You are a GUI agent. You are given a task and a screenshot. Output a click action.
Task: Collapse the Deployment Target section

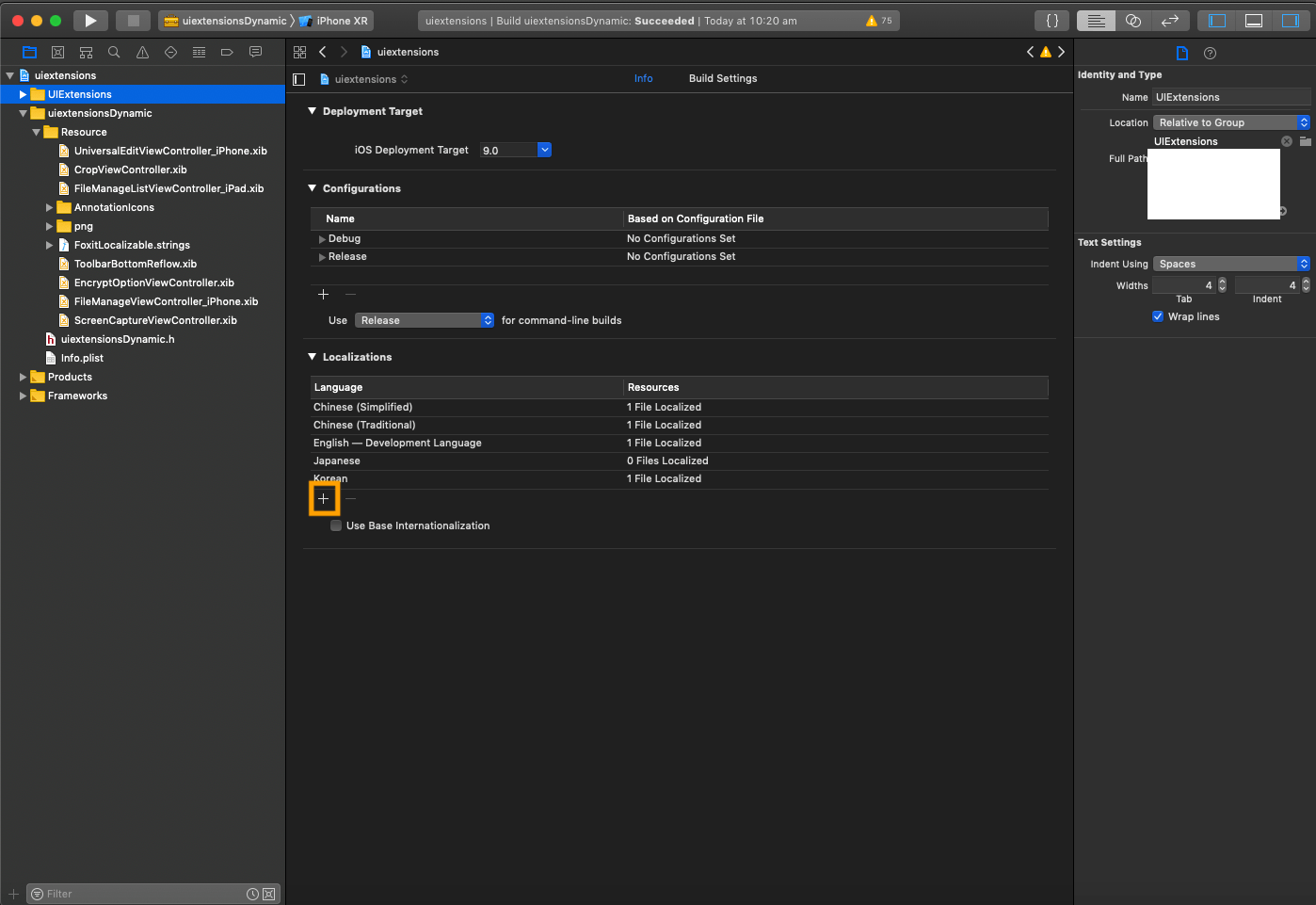[x=313, y=111]
